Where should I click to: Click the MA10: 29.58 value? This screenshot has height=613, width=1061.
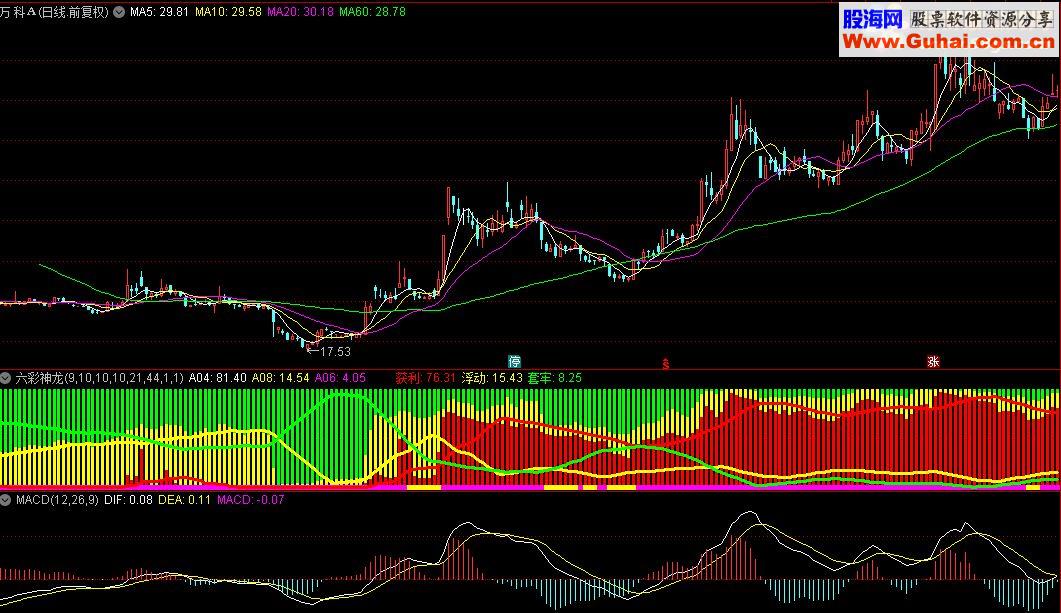point(228,12)
